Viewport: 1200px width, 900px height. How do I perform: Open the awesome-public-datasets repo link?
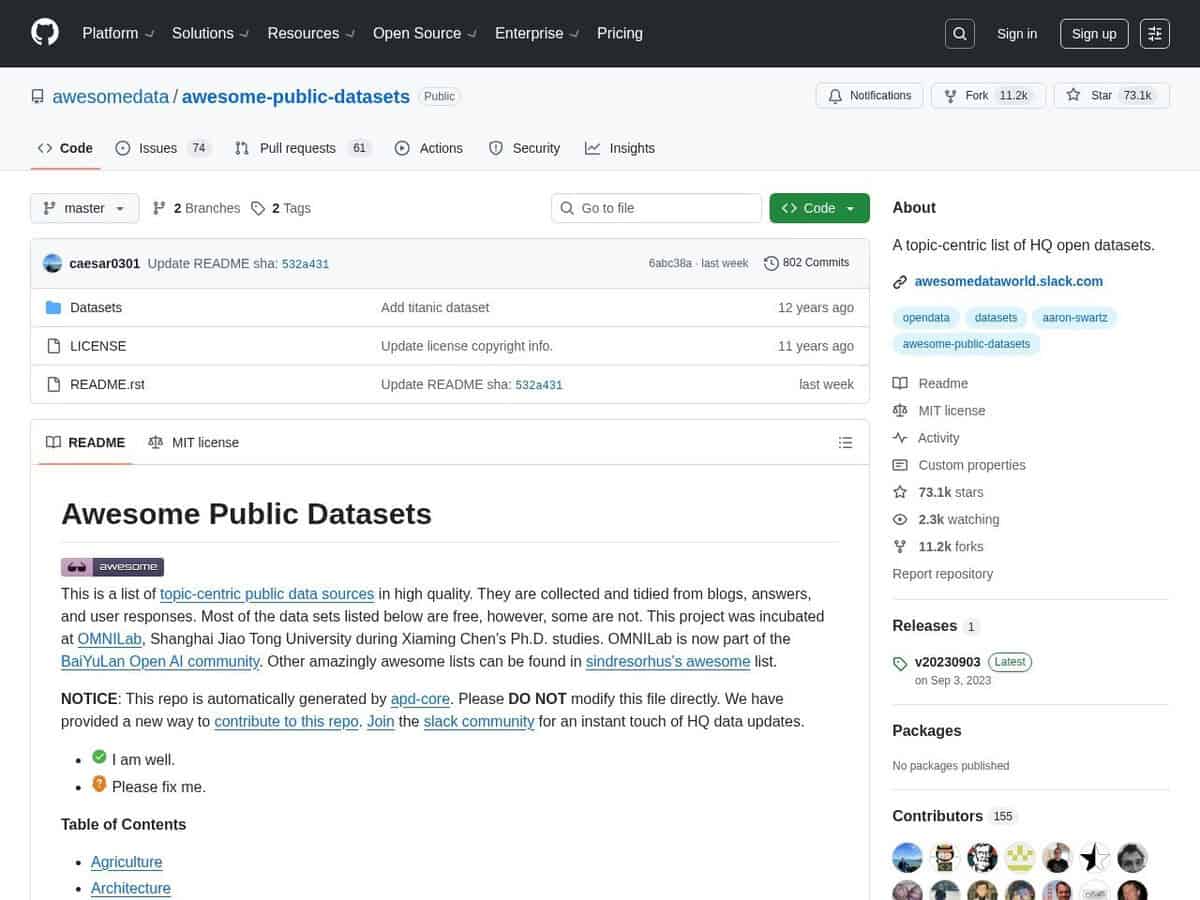point(295,97)
